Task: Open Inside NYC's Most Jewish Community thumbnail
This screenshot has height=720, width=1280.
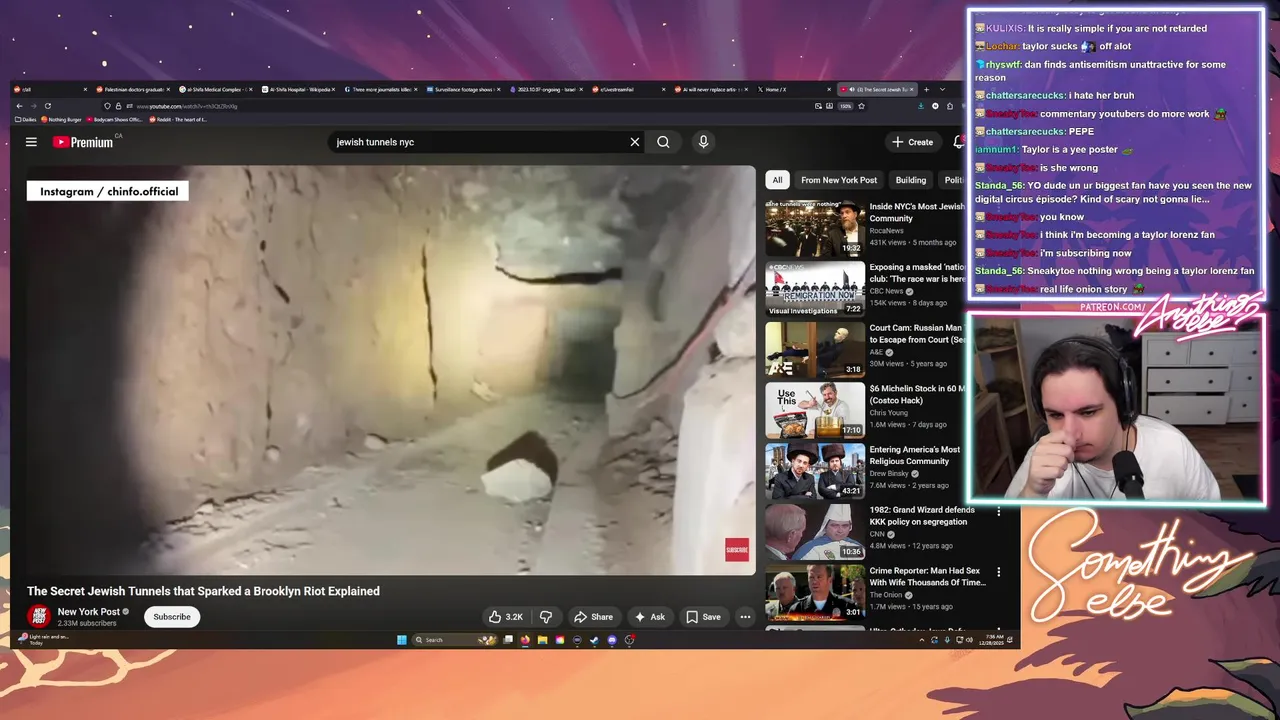Action: tap(815, 229)
